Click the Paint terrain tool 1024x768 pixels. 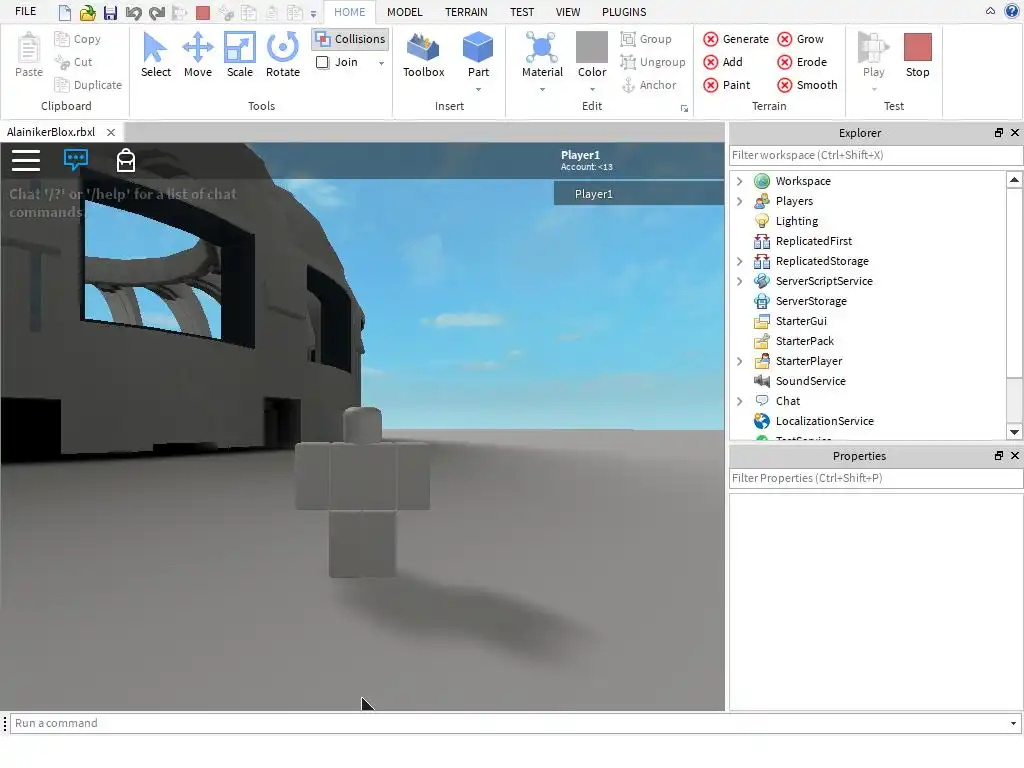[x=726, y=85]
